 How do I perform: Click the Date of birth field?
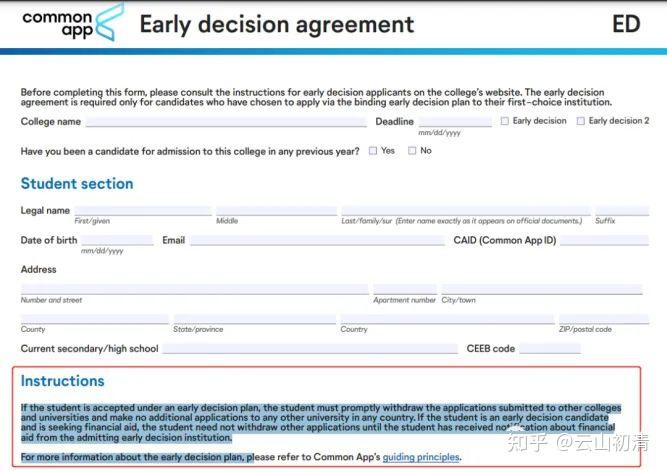[x=117, y=240]
